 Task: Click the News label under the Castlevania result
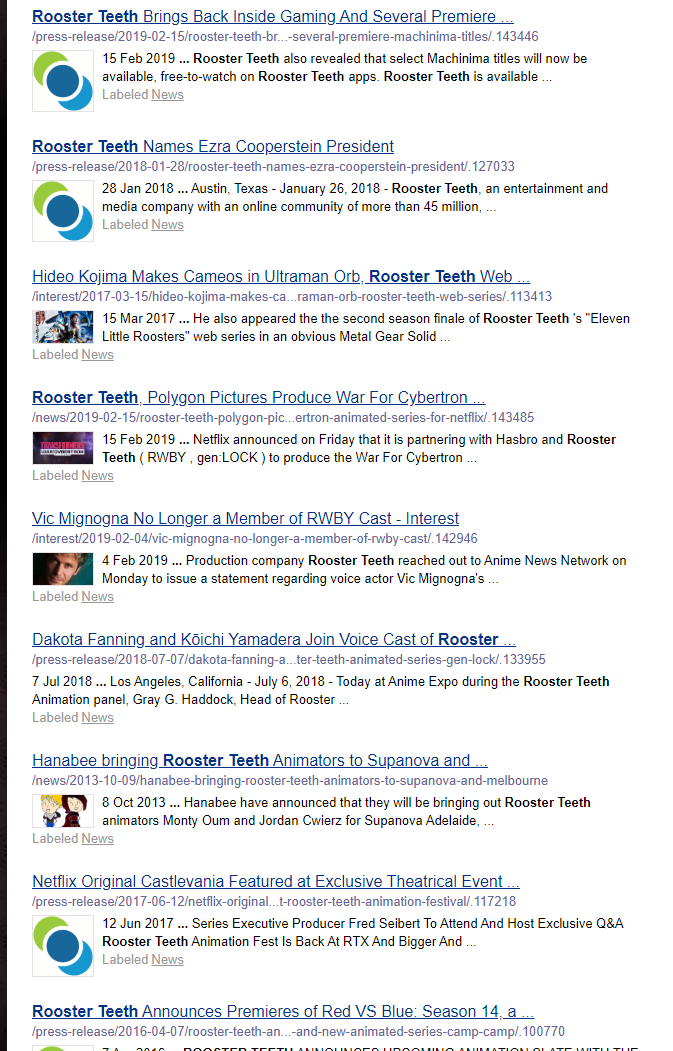point(167,959)
